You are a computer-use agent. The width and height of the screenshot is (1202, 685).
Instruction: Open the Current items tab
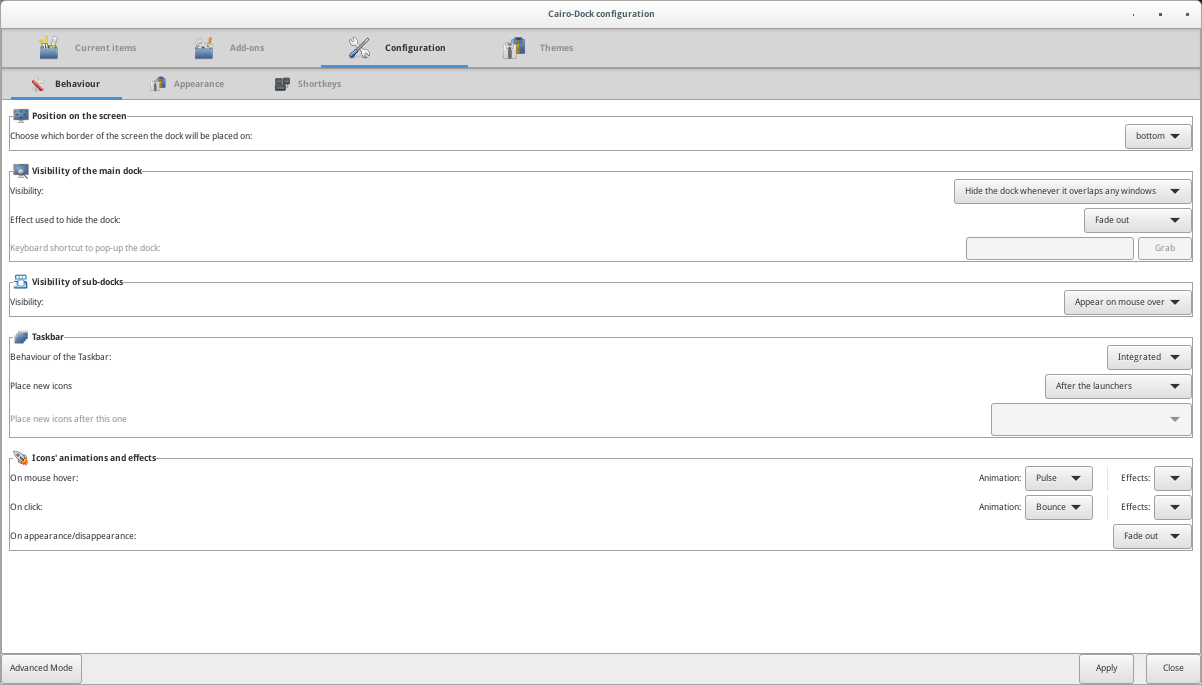pos(87,48)
